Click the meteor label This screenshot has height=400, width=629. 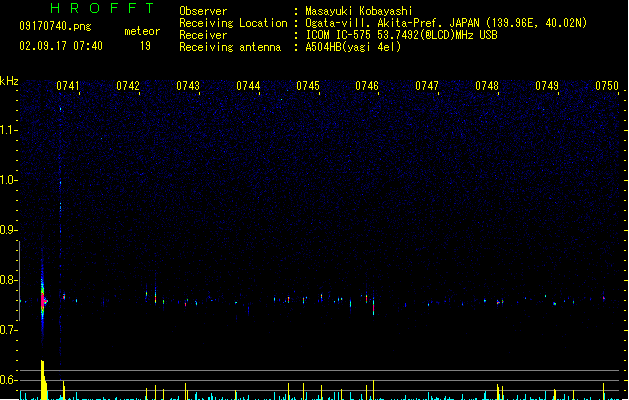142,31
